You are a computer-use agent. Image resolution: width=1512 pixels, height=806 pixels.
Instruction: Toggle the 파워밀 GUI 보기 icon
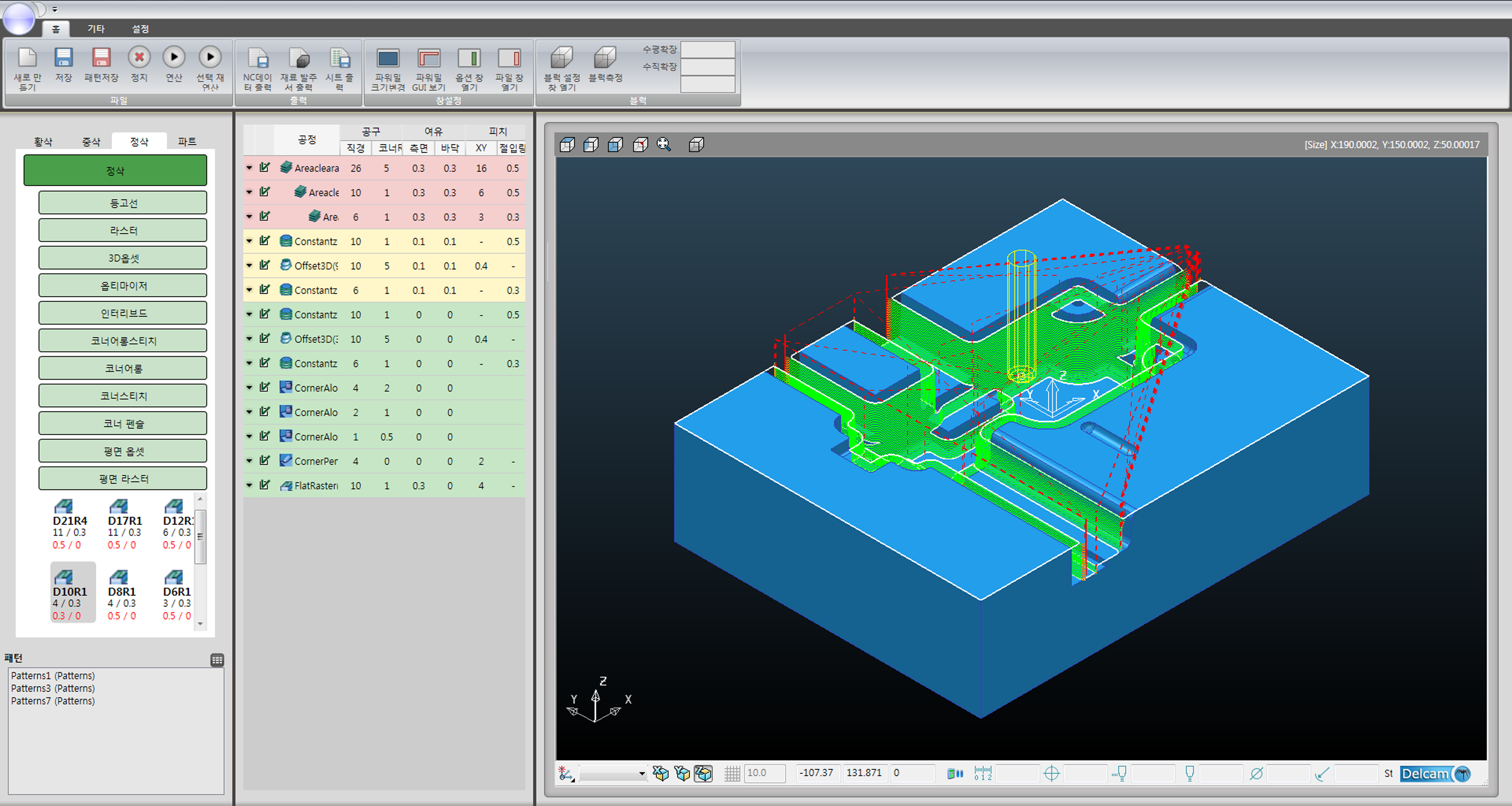tap(429, 58)
